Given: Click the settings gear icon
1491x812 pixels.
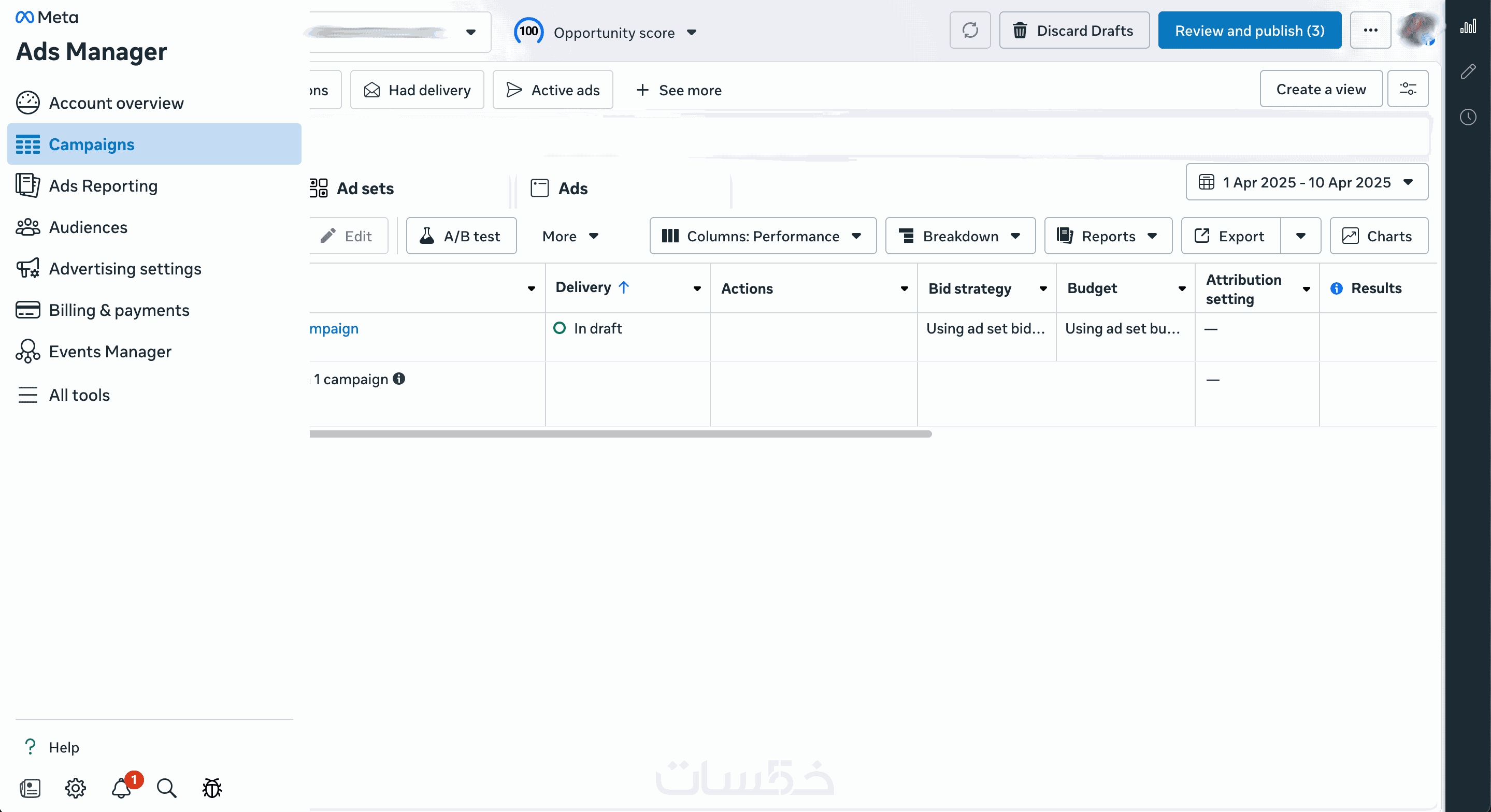Looking at the screenshot, I should (75, 788).
